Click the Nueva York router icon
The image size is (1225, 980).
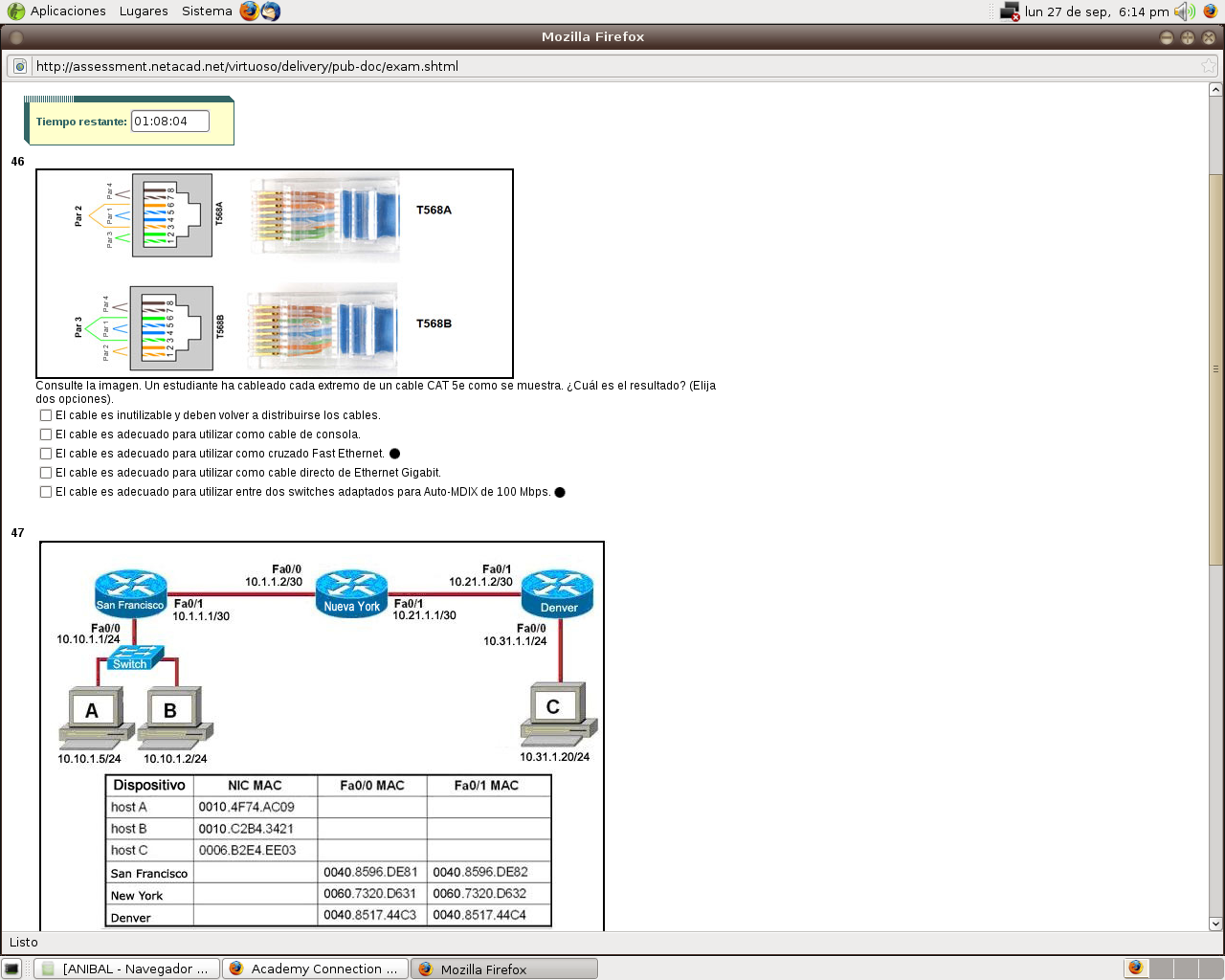[x=351, y=593]
